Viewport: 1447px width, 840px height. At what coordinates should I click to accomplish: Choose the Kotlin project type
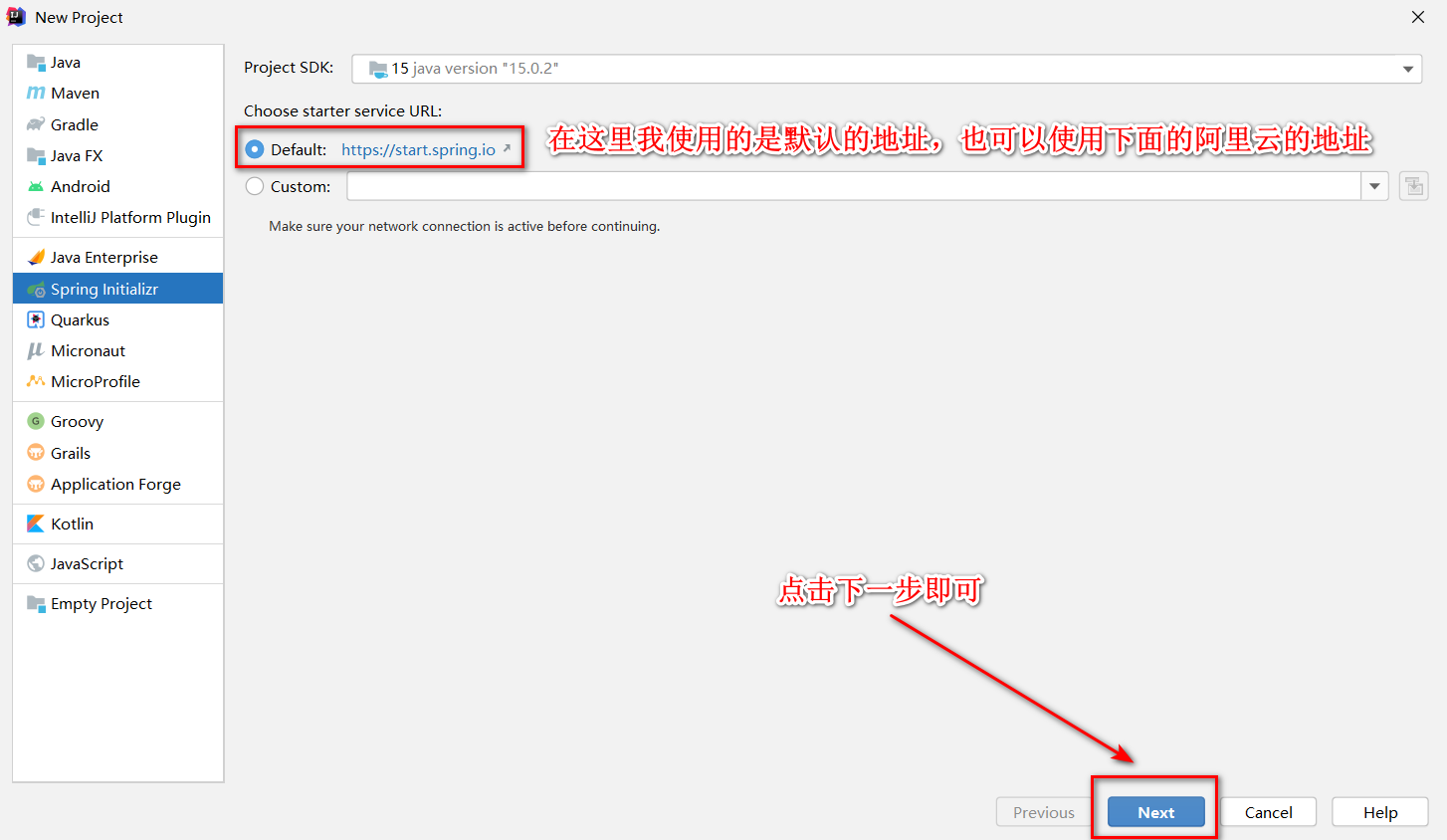click(x=117, y=524)
